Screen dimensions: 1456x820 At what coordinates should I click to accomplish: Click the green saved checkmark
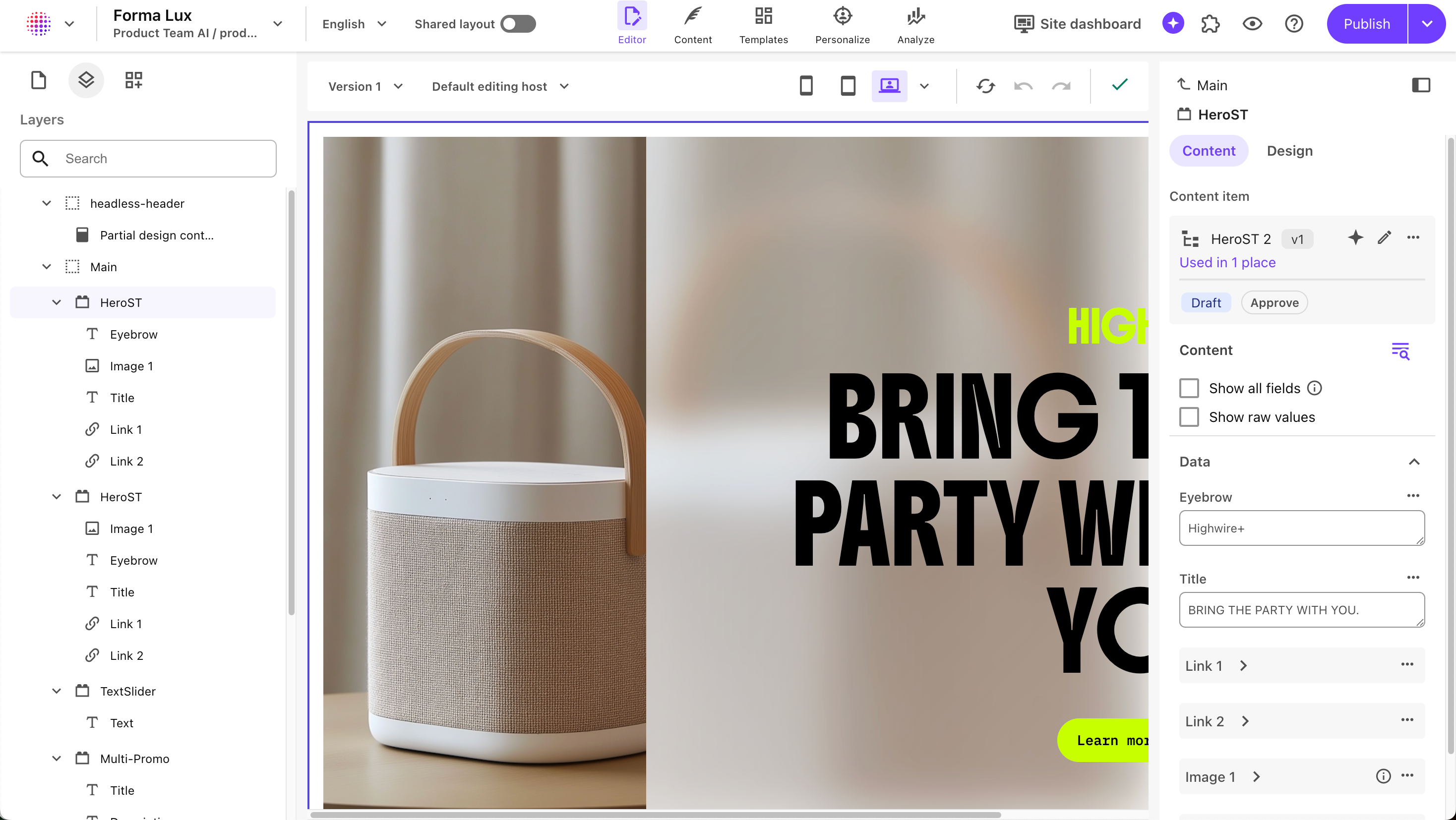point(1119,85)
